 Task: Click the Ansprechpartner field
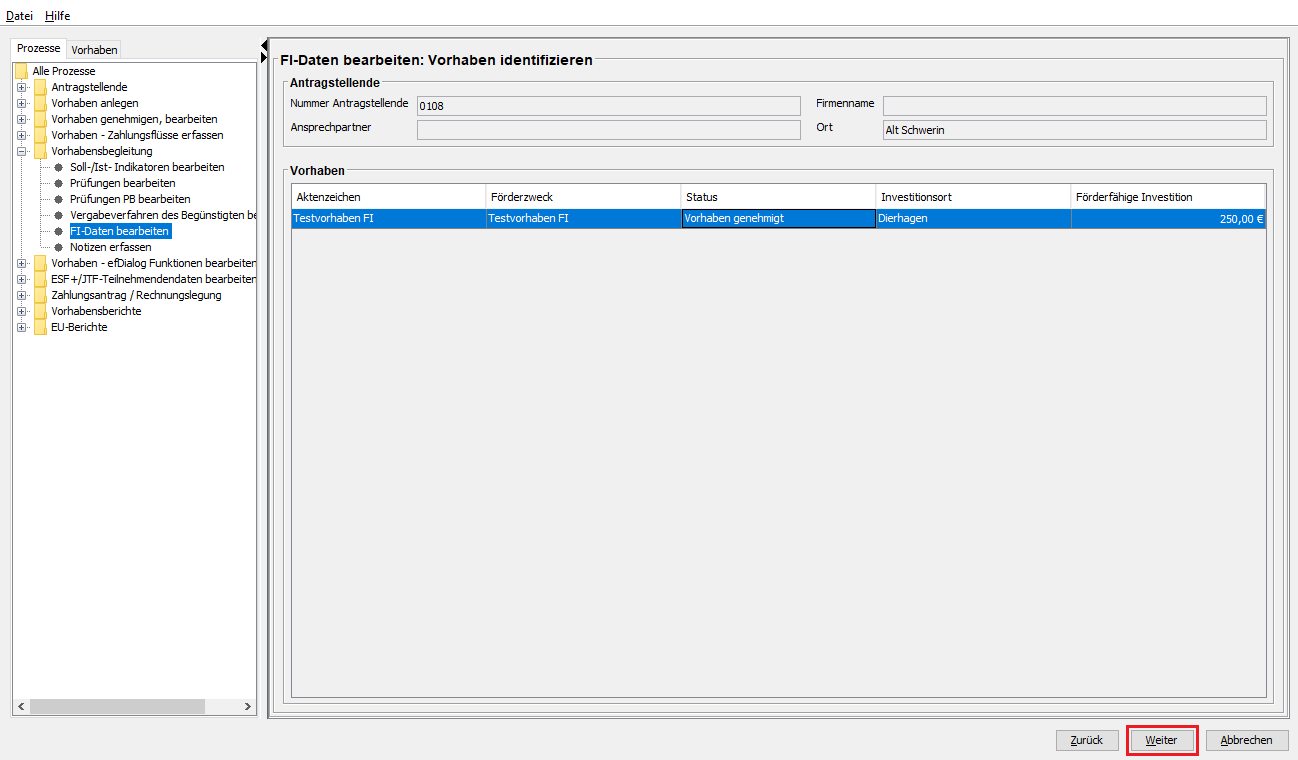(609, 129)
